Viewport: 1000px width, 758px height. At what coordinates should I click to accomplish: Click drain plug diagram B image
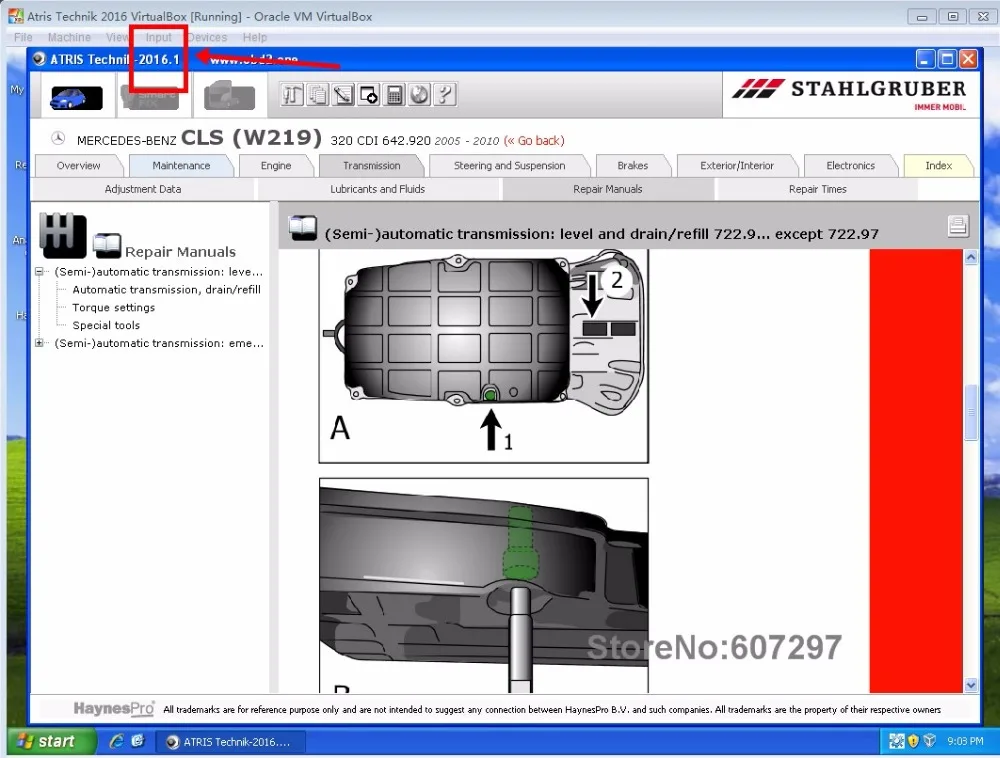483,585
